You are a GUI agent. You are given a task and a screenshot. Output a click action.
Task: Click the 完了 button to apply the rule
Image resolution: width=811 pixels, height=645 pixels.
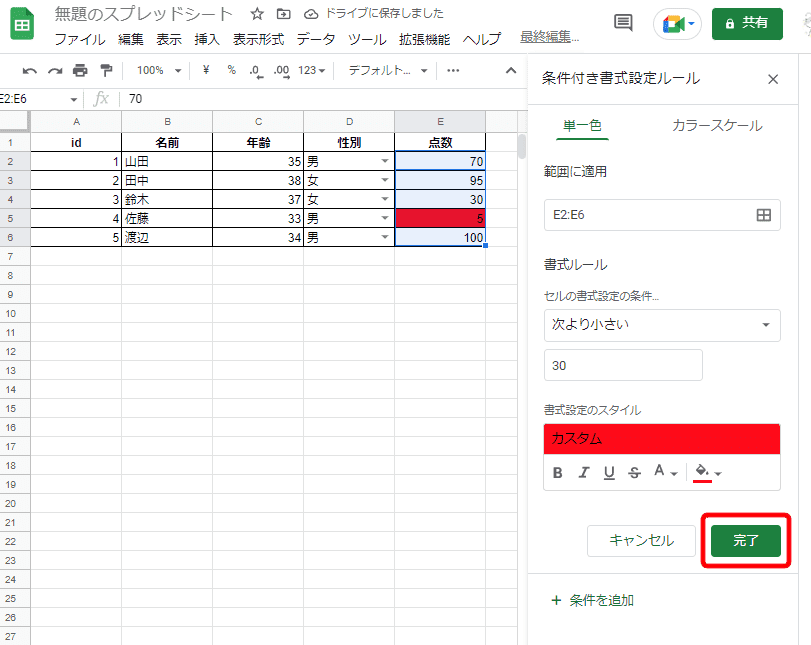[x=745, y=540]
